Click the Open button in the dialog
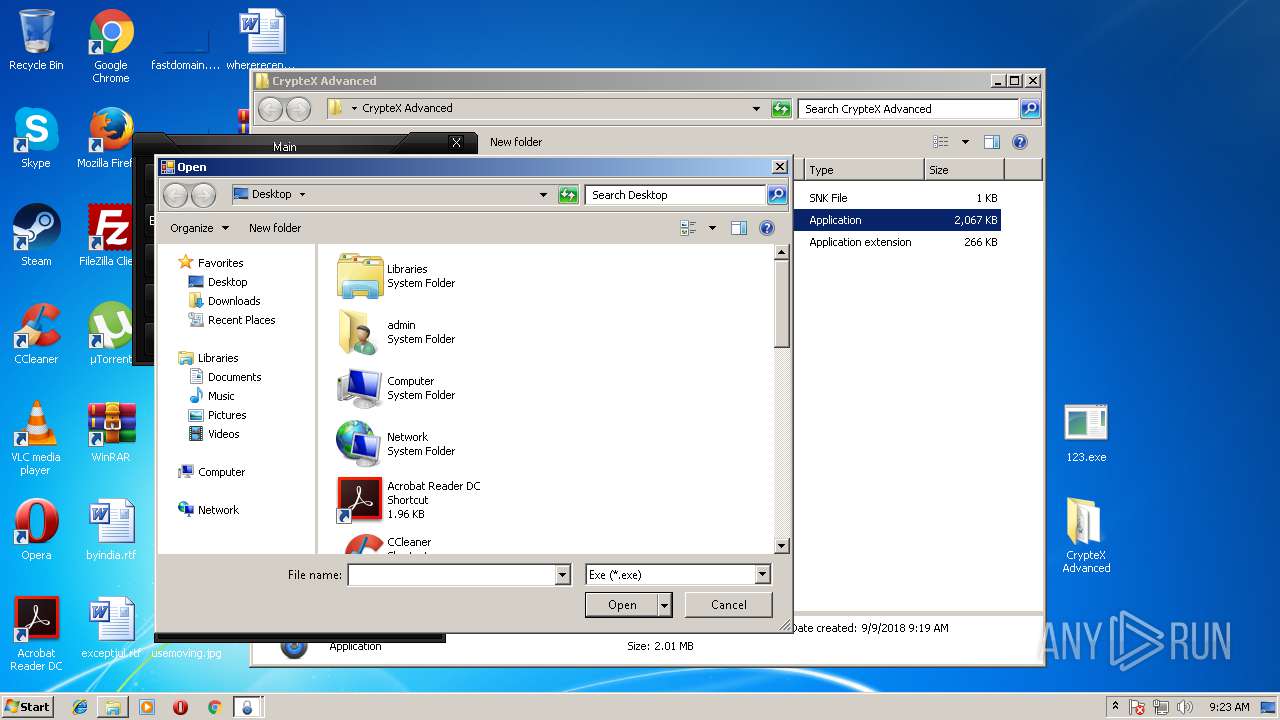 click(x=622, y=605)
